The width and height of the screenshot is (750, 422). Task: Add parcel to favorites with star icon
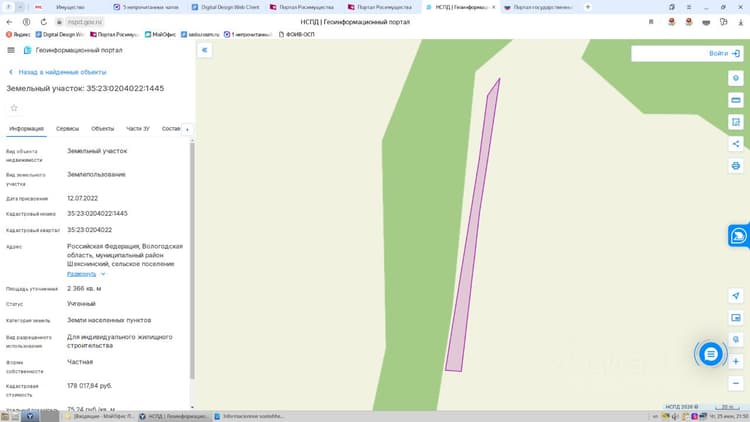click(x=14, y=108)
